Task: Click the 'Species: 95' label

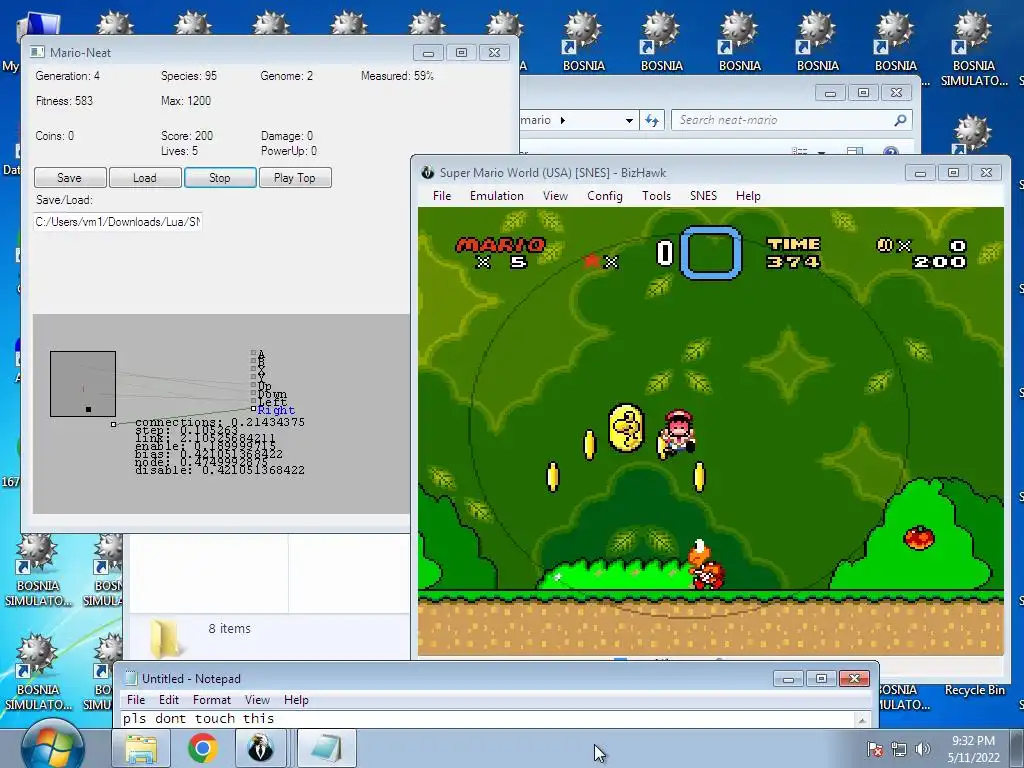Action: (189, 76)
